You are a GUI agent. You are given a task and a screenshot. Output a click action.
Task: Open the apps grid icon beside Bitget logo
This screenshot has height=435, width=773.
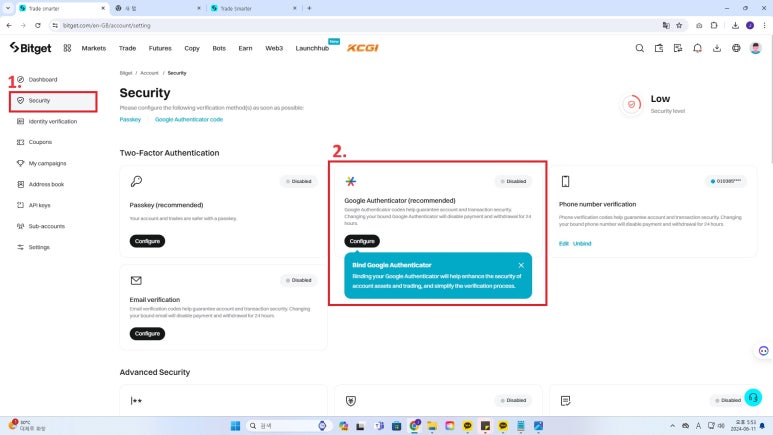(68, 48)
